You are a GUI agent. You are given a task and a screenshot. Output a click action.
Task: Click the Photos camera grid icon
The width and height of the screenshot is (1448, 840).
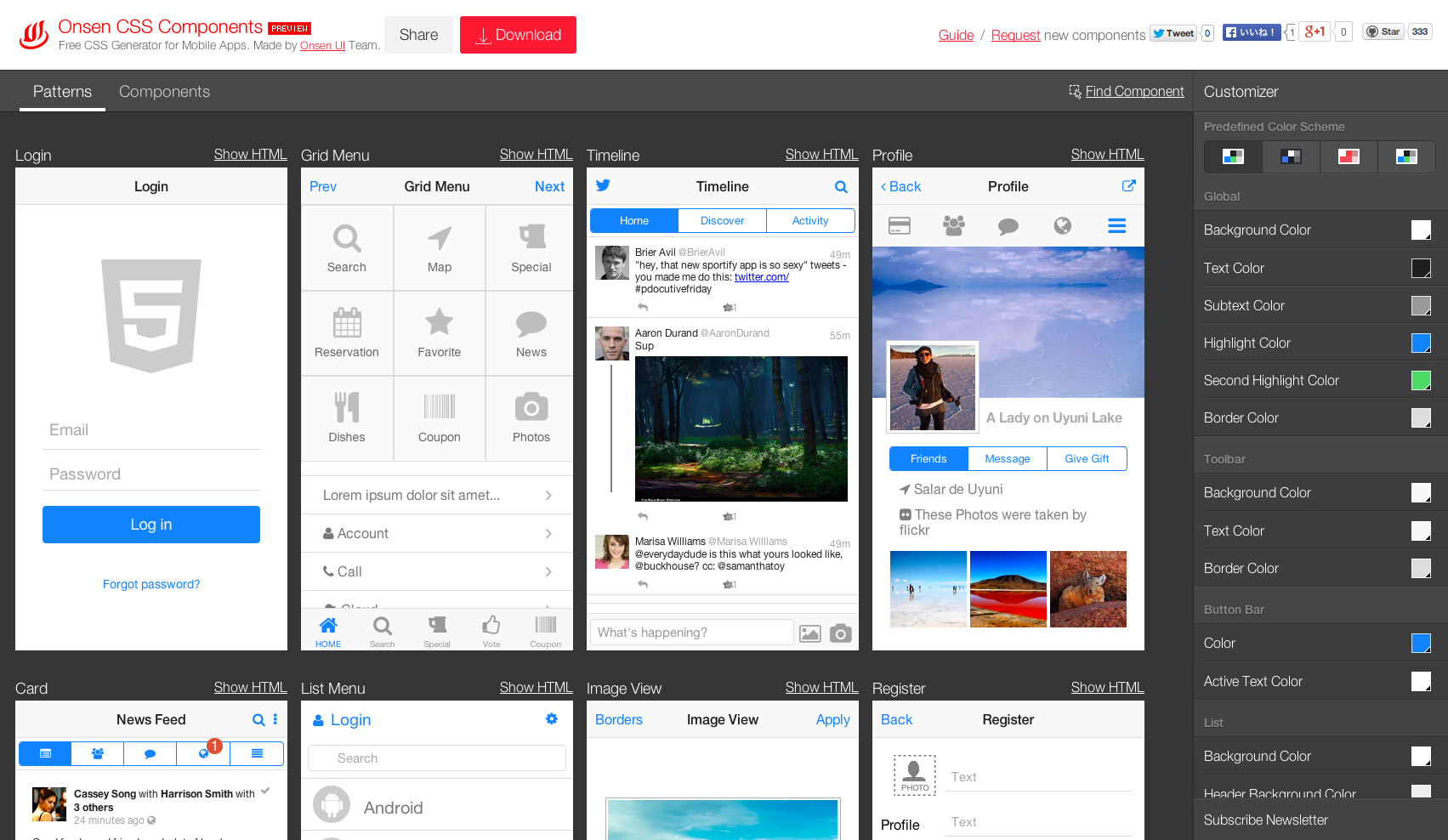point(531,407)
